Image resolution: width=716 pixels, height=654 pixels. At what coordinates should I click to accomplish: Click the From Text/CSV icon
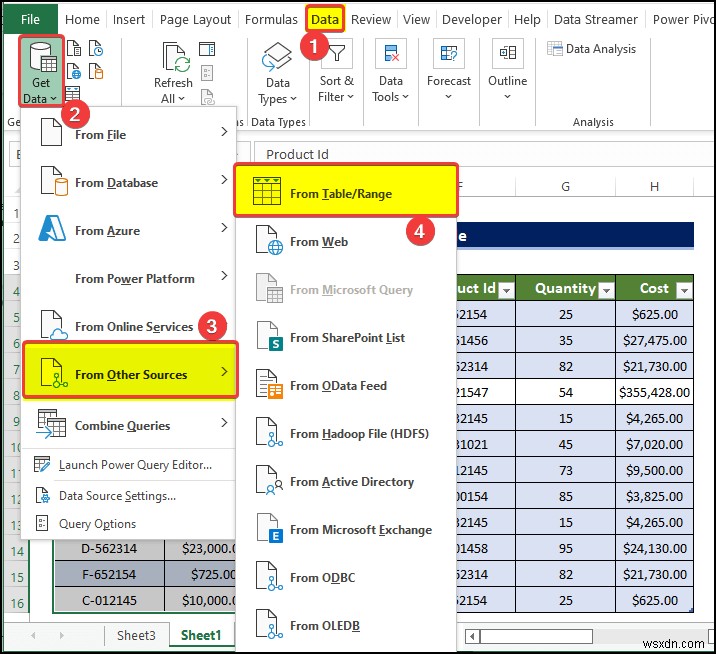pos(74,48)
